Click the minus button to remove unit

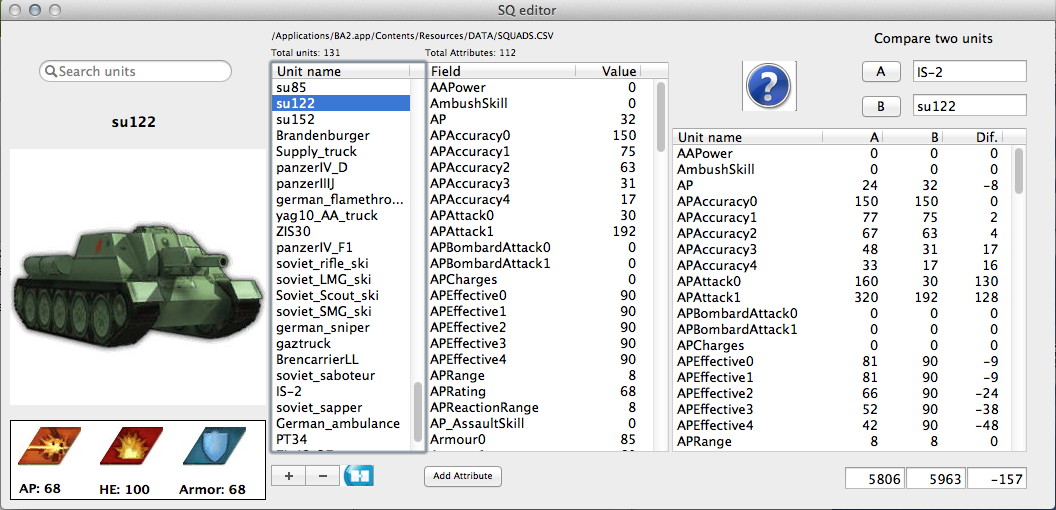pyautogui.click(x=323, y=476)
